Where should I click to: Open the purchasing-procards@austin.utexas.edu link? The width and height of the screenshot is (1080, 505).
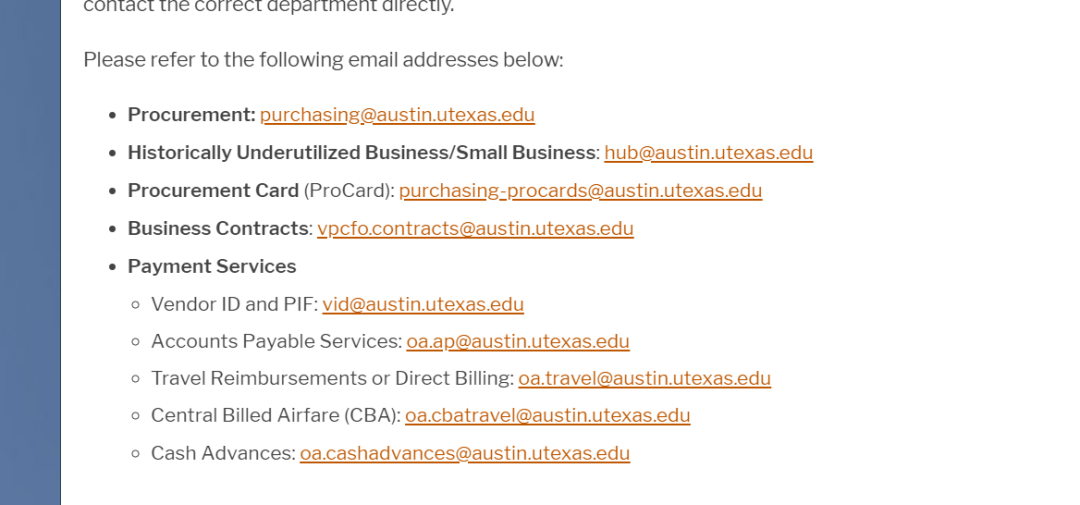pyautogui.click(x=580, y=191)
